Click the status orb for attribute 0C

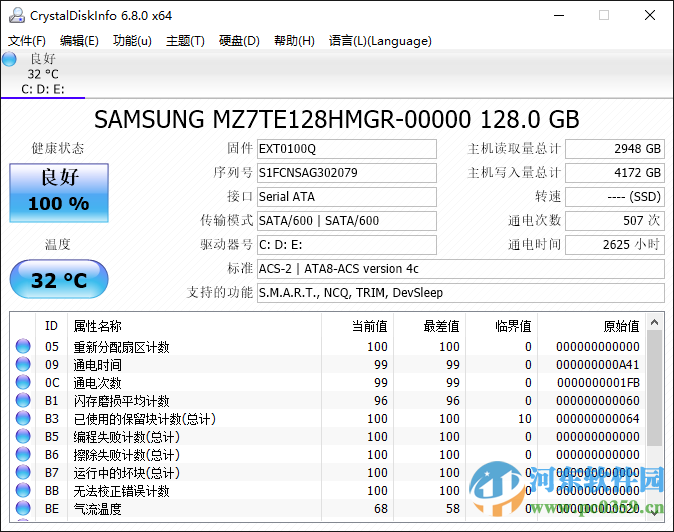point(23,382)
